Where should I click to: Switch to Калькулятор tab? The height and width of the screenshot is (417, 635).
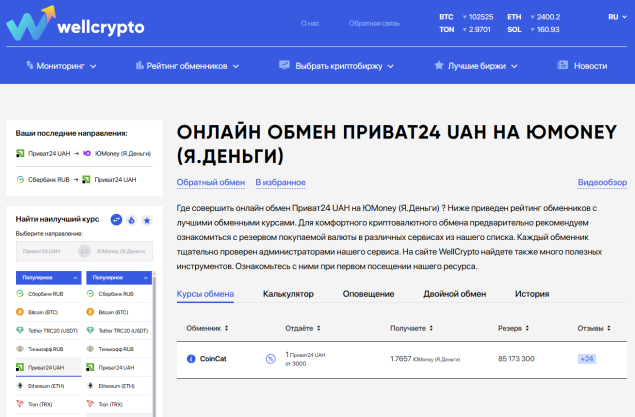288,294
